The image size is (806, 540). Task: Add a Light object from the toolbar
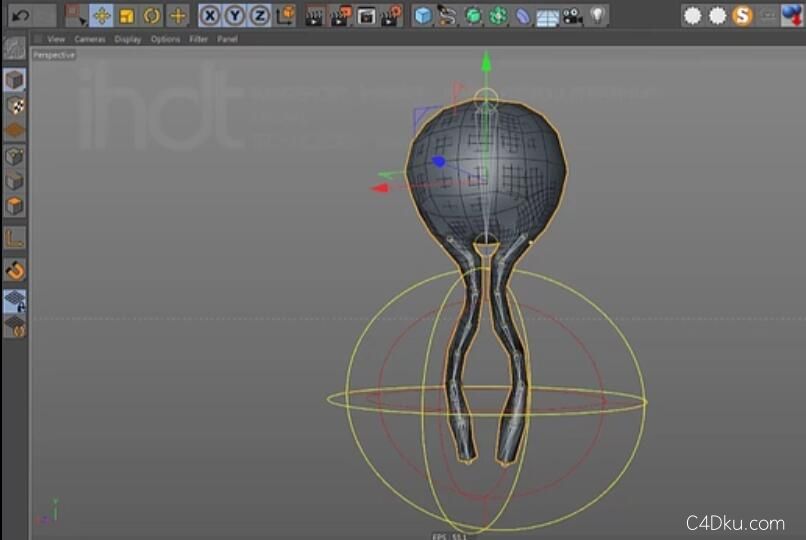click(x=597, y=15)
